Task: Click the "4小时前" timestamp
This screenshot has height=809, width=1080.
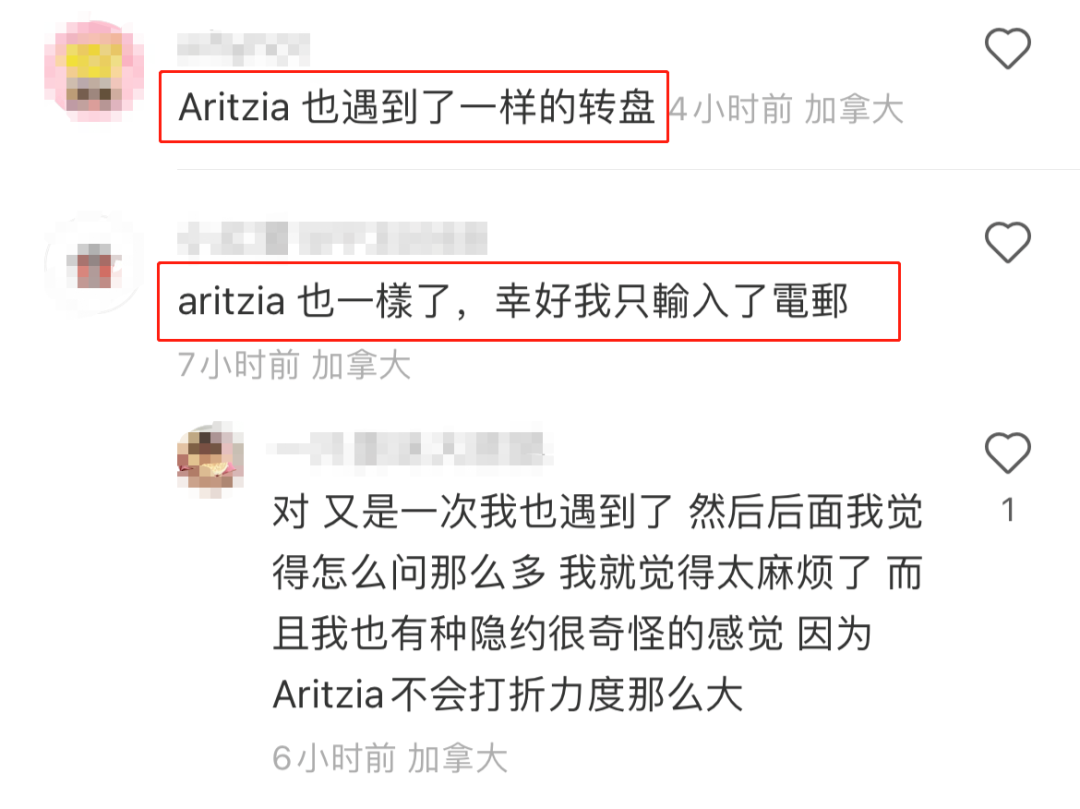Action: click(x=731, y=109)
